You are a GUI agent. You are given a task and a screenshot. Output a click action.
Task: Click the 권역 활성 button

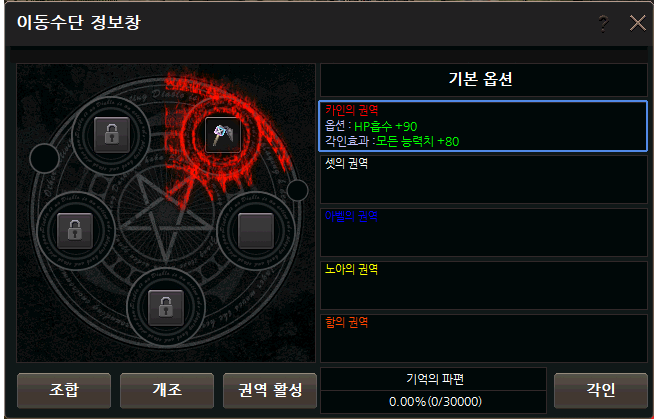coord(270,390)
